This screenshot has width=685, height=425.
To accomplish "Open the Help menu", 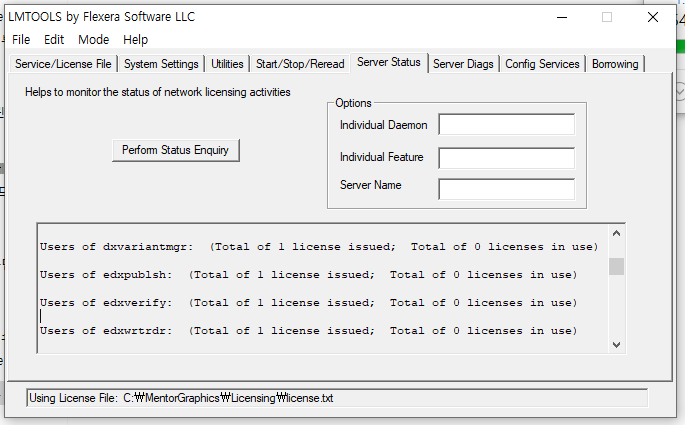I will pos(135,40).
